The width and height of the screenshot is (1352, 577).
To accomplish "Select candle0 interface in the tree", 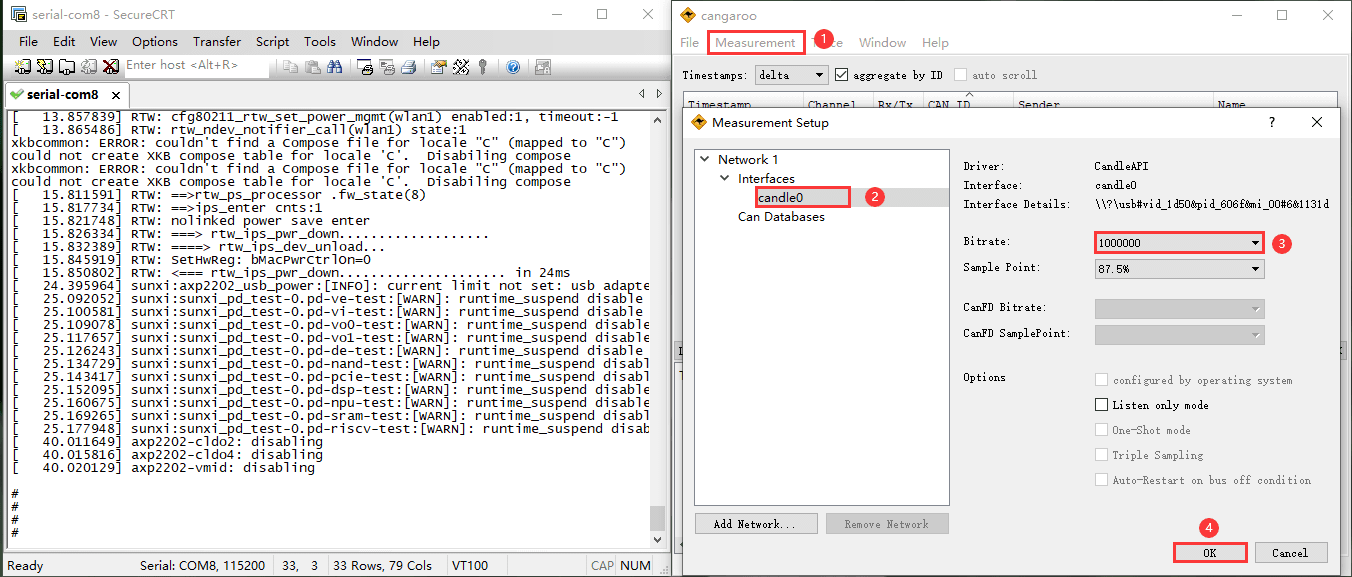I will pos(780,198).
